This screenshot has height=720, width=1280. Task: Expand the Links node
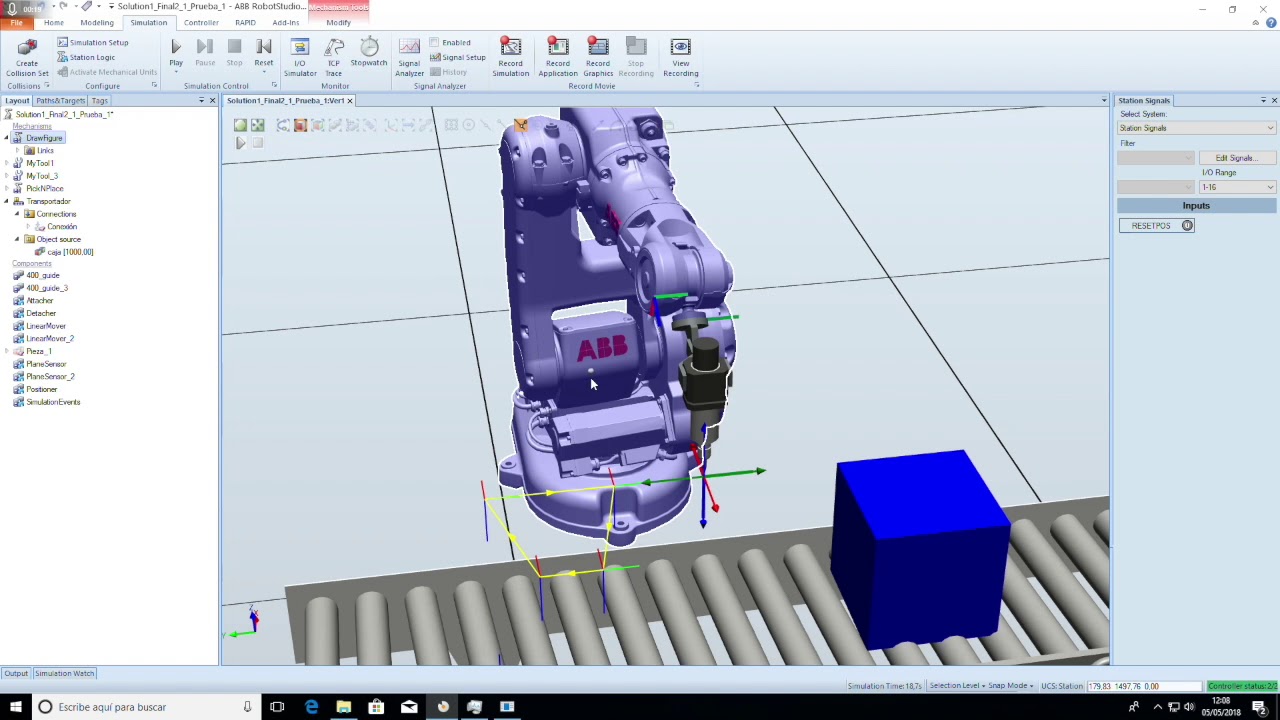coord(17,150)
